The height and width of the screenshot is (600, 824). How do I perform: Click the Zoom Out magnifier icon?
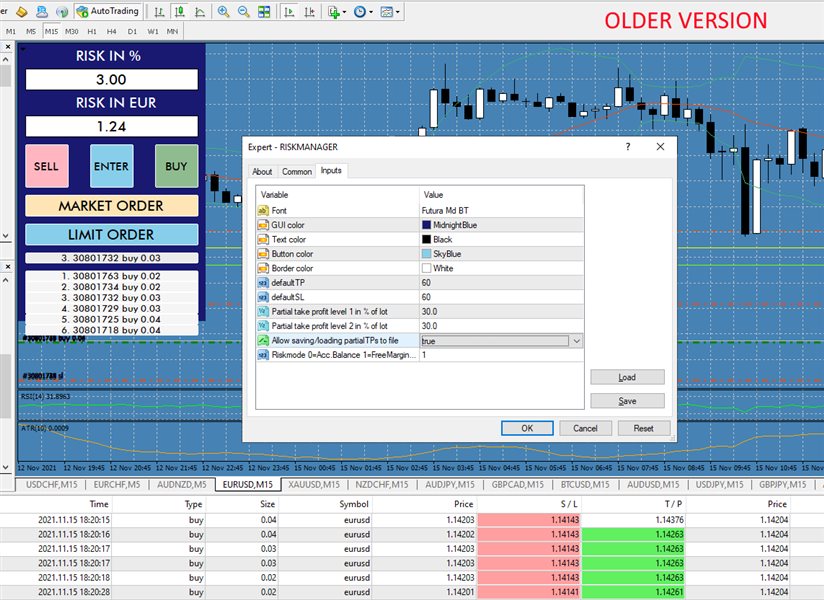pyautogui.click(x=244, y=12)
